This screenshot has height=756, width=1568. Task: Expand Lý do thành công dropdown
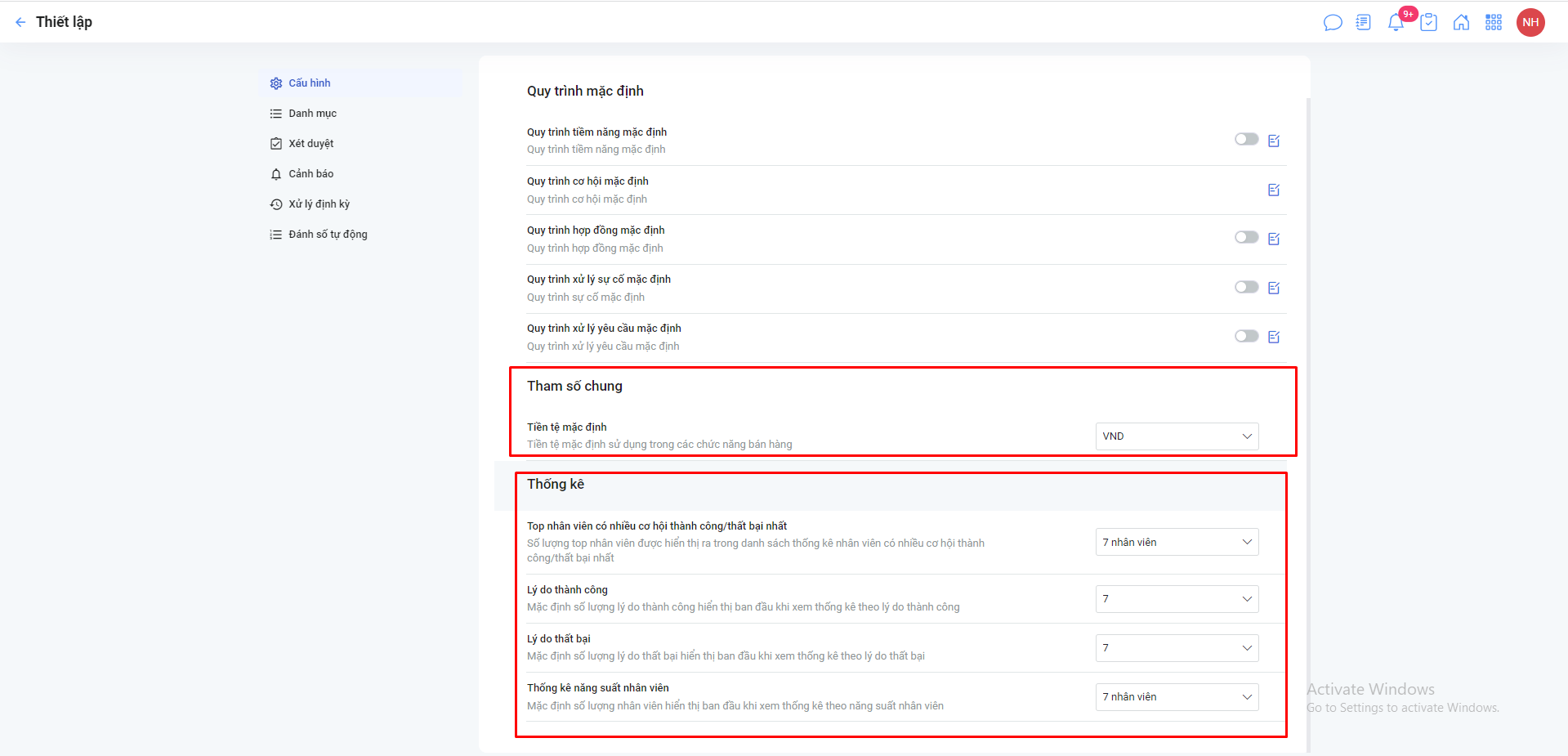[1176, 599]
